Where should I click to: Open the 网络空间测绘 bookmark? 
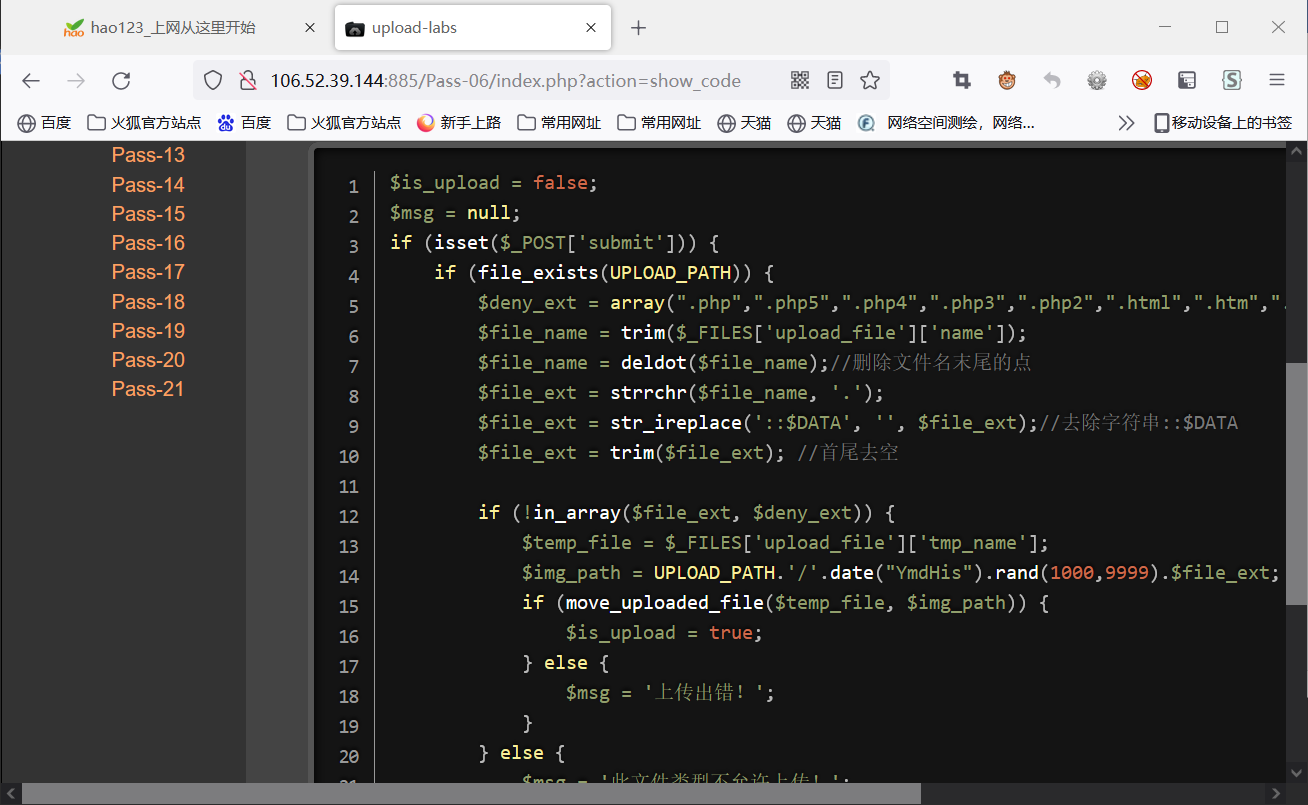[947, 123]
